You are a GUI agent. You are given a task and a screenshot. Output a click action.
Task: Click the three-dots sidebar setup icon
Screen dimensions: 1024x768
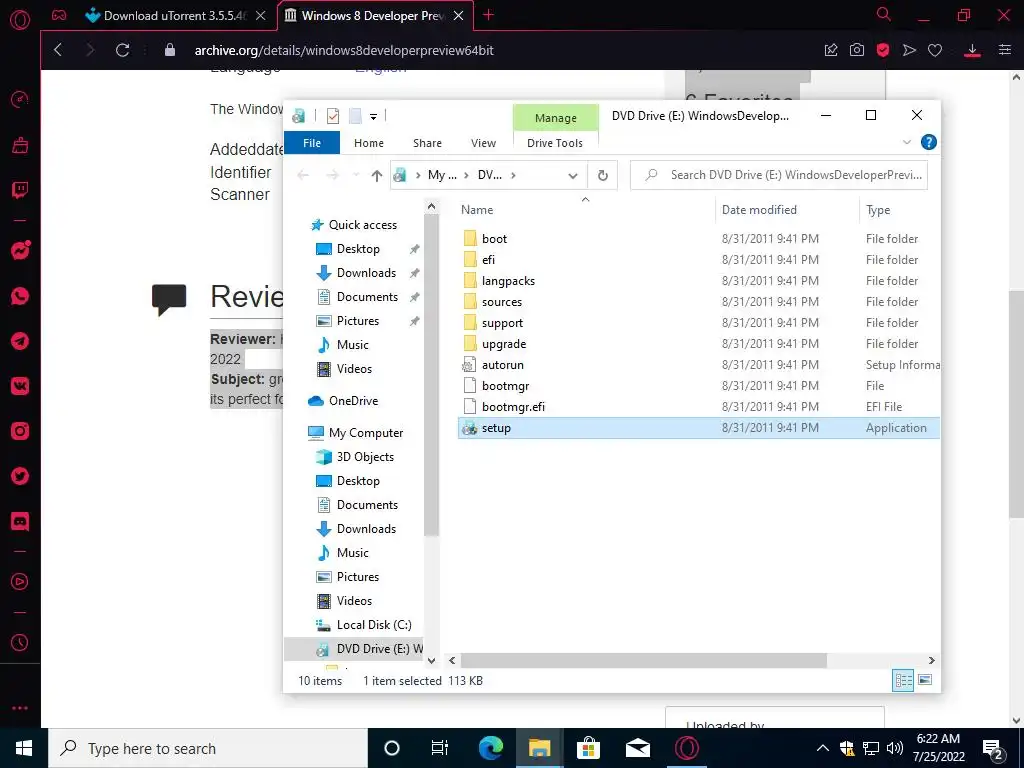pyautogui.click(x=20, y=708)
